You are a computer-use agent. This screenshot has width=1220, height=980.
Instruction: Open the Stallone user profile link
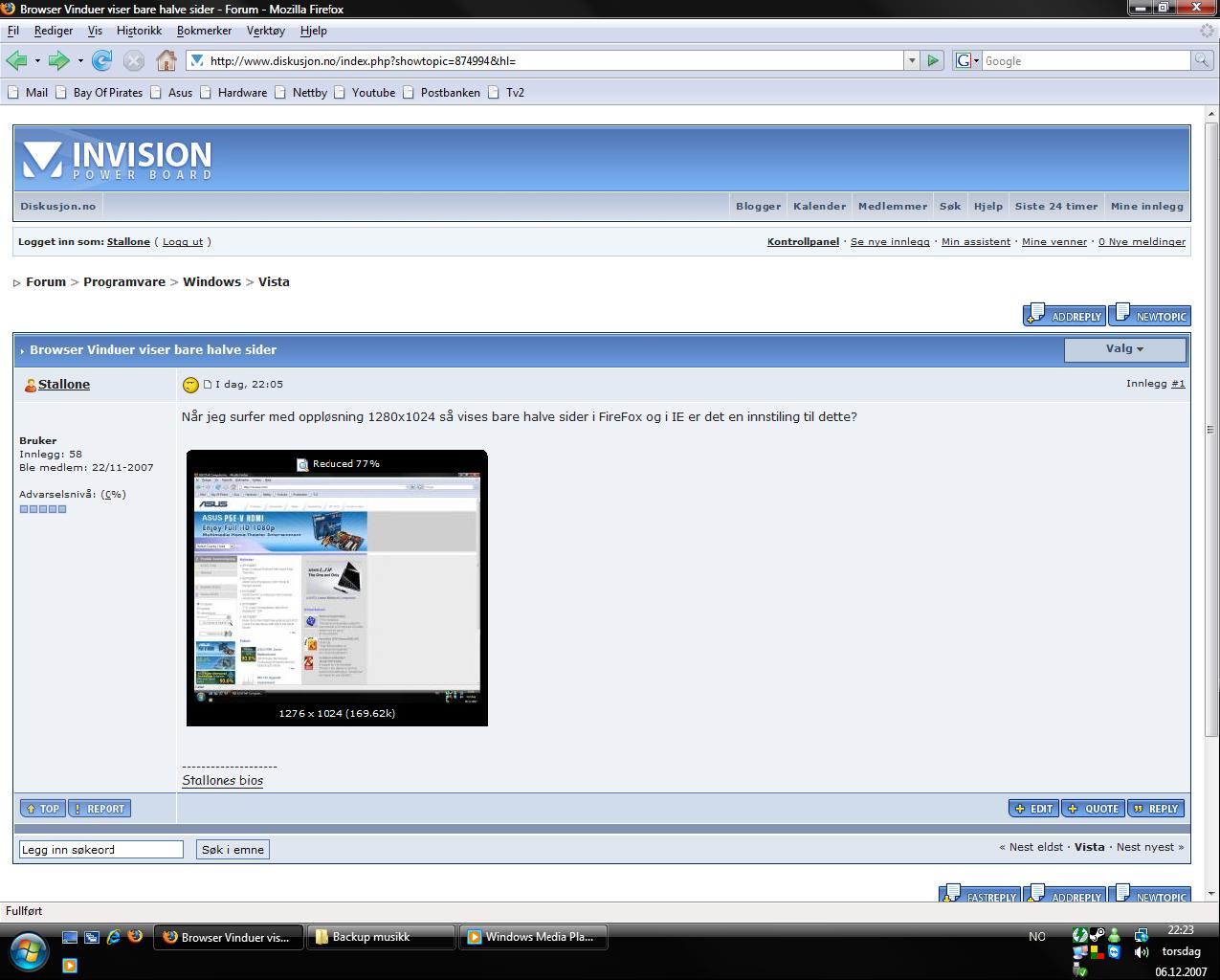tap(64, 385)
